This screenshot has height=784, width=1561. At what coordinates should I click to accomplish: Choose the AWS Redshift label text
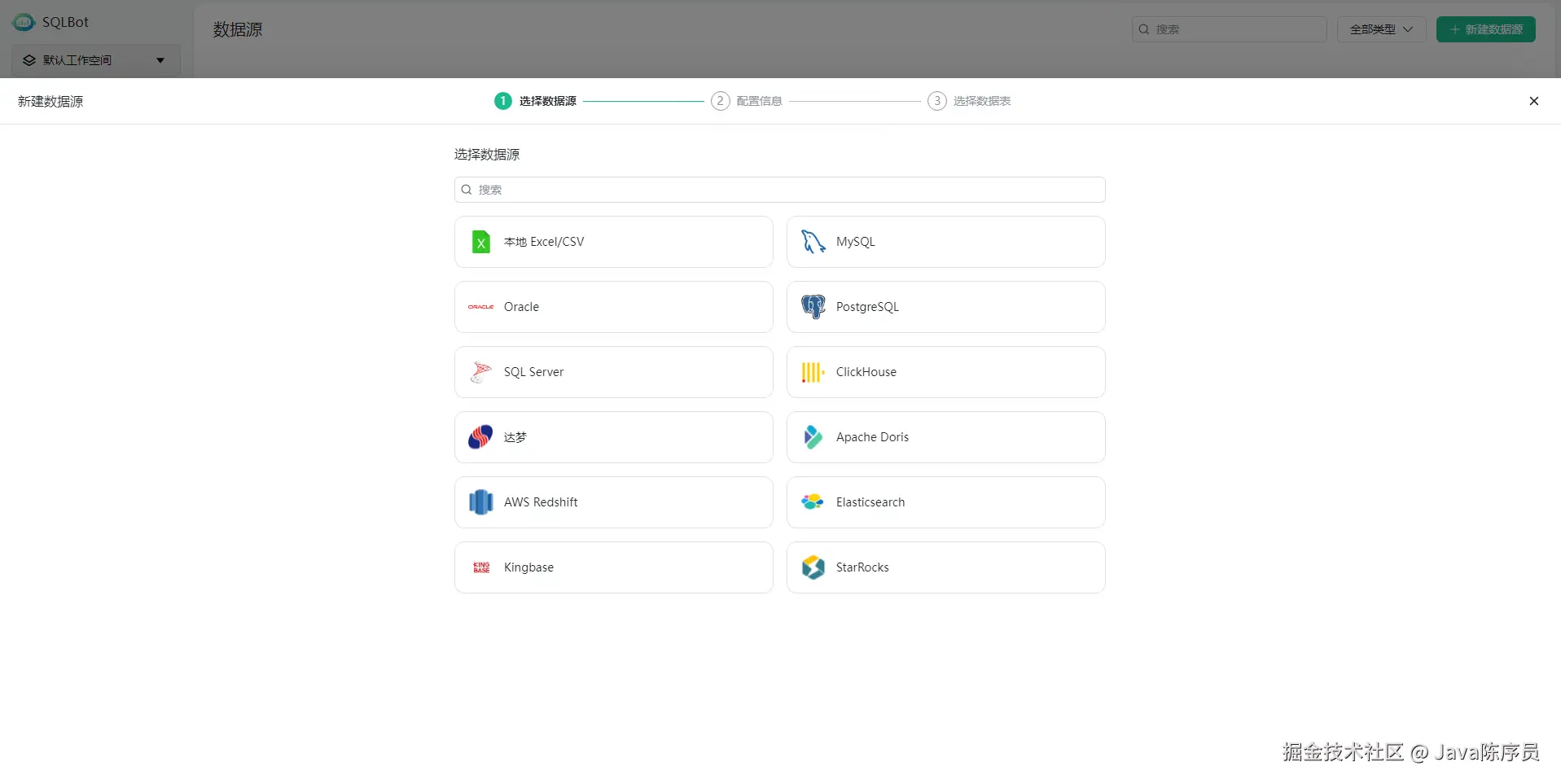[x=541, y=502]
